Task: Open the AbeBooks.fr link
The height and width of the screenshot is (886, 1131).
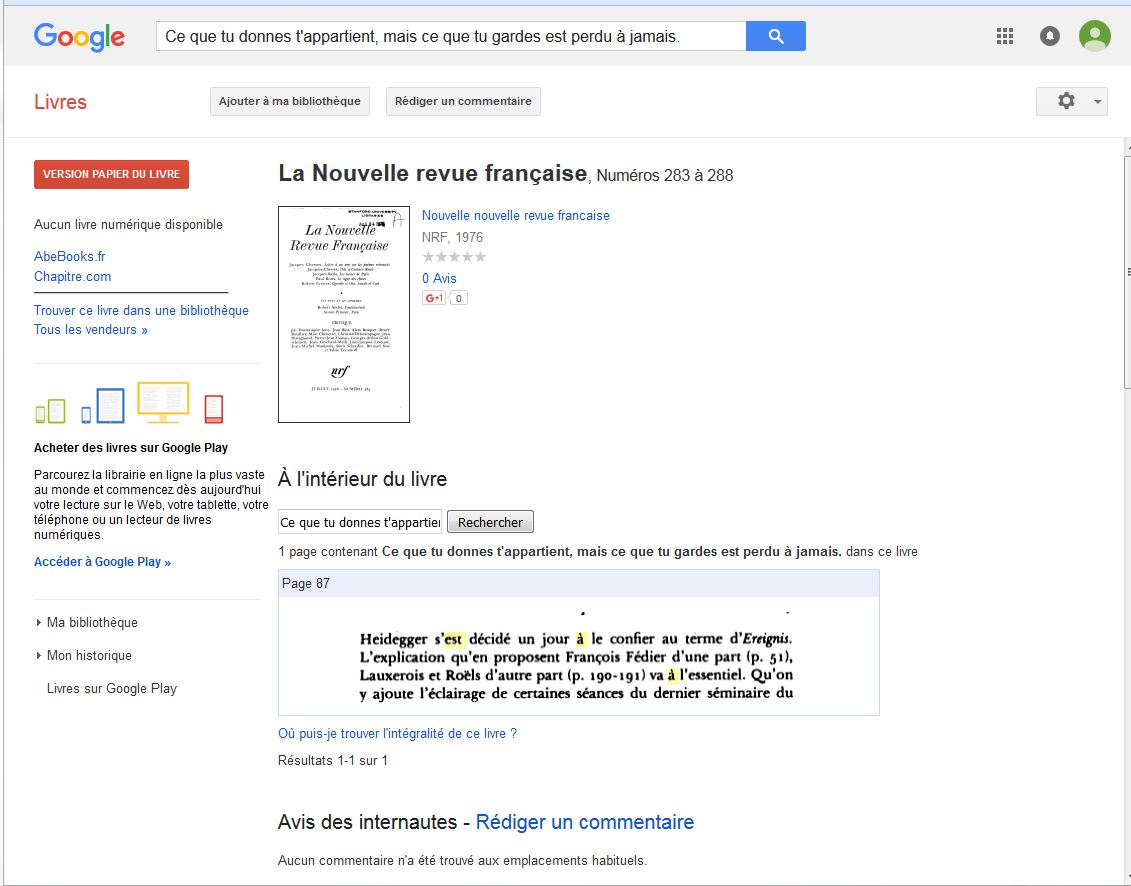Action: point(70,256)
